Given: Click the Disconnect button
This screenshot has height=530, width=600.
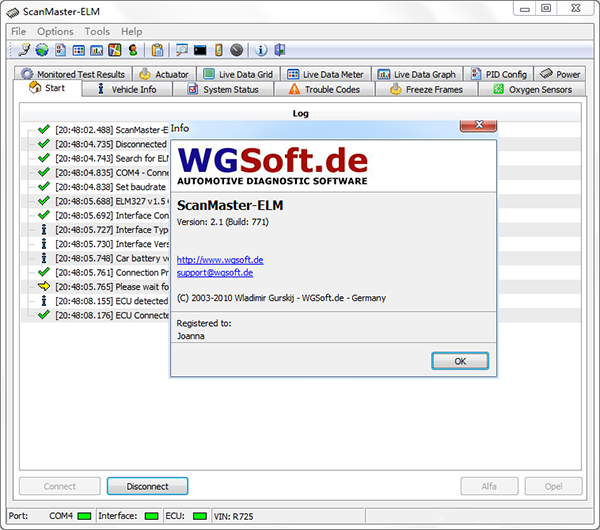Looking at the screenshot, I should pos(147,486).
